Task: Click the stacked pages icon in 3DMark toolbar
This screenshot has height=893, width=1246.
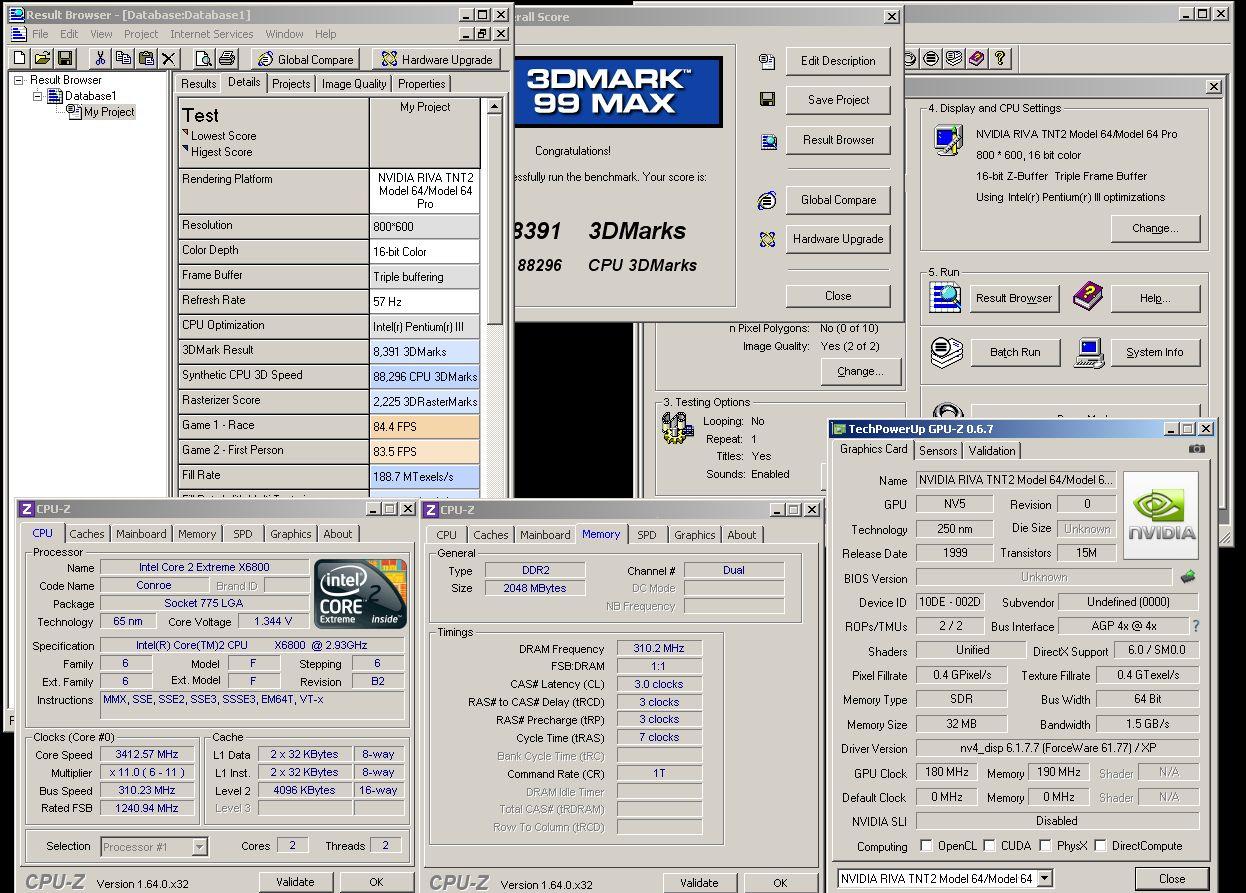Action: coord(954,58)
